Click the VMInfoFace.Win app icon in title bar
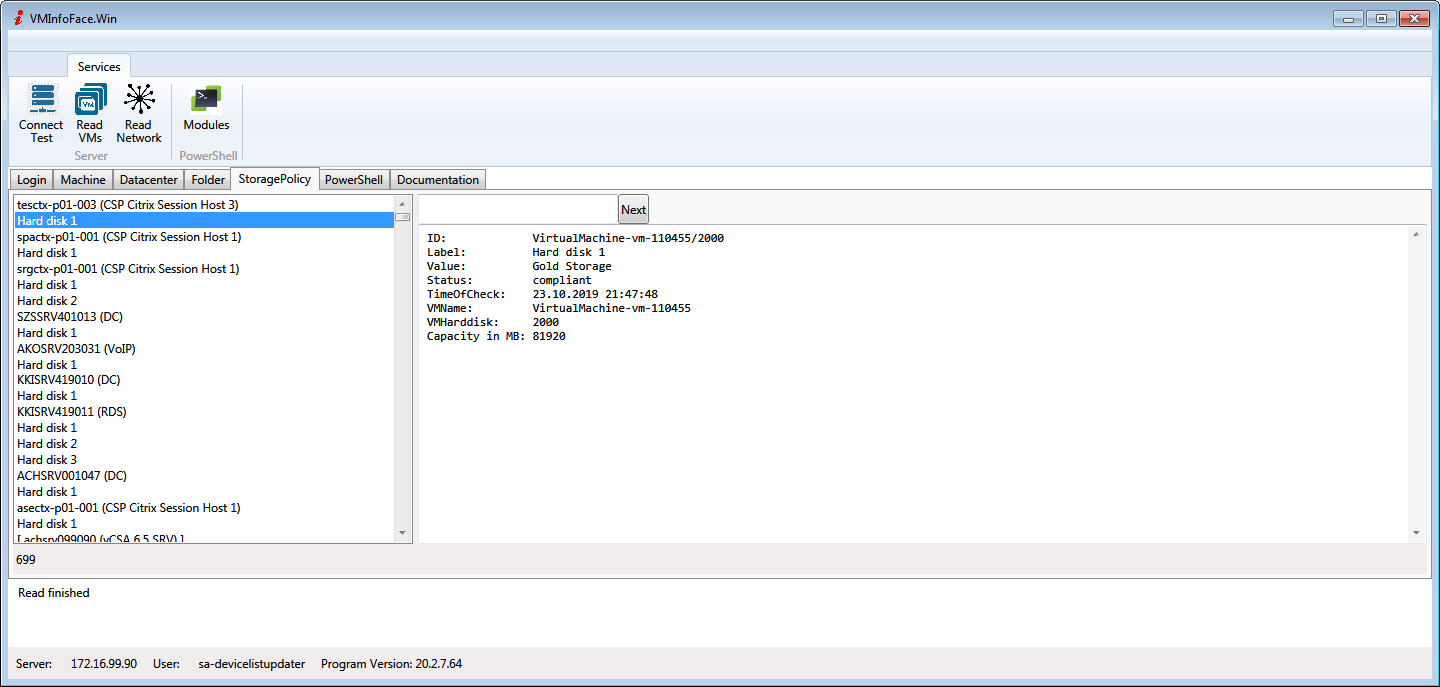The image size is (1440, 687). pos(17,18)
